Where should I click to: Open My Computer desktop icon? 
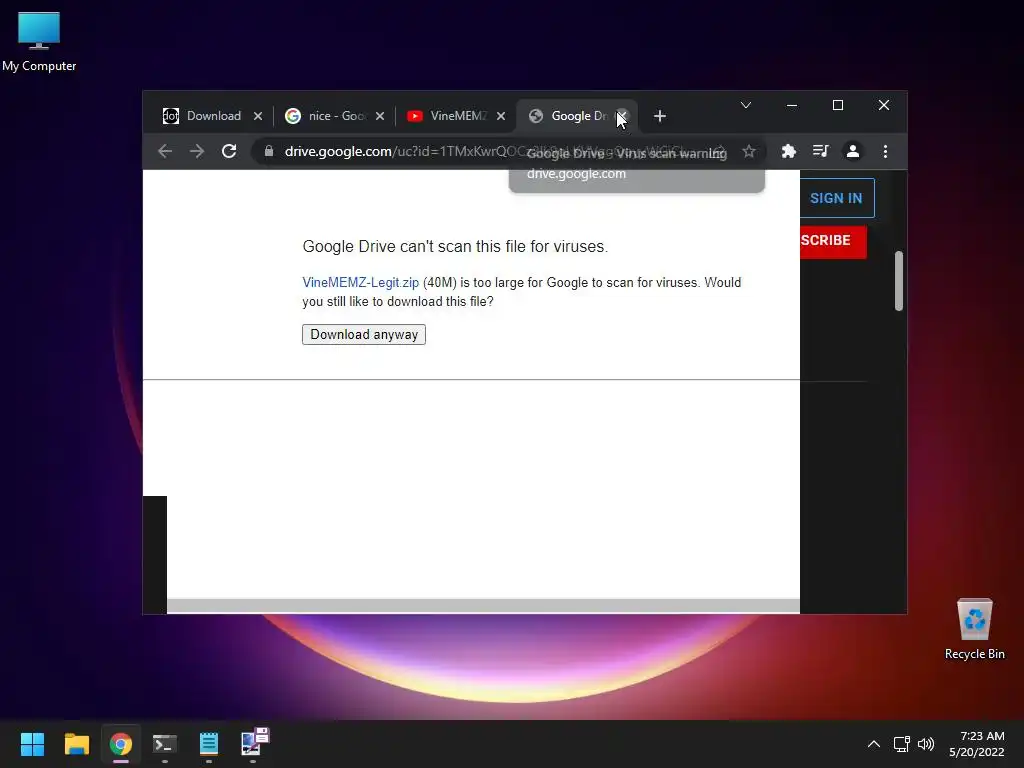tap(39, 42)
